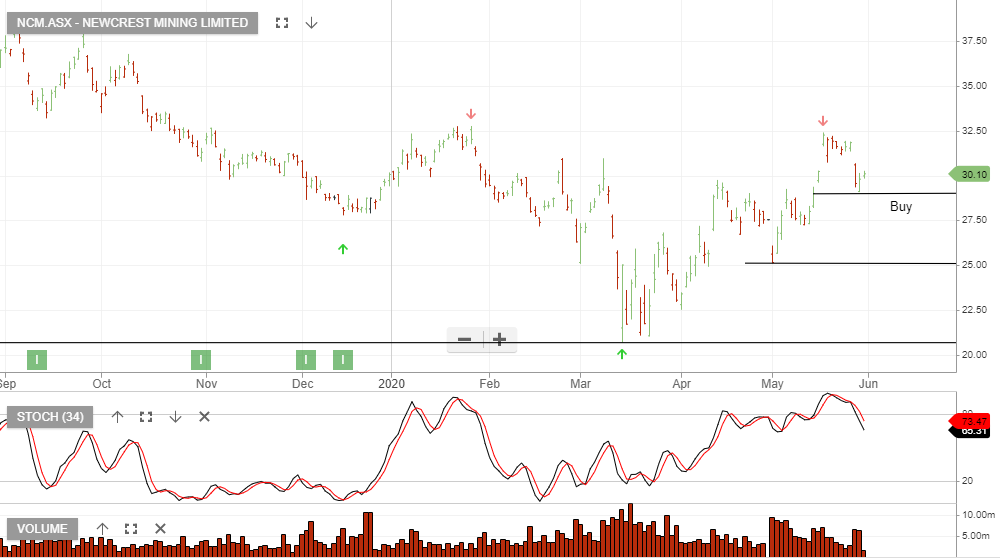Move the price chart panel down

coord(311,23)
